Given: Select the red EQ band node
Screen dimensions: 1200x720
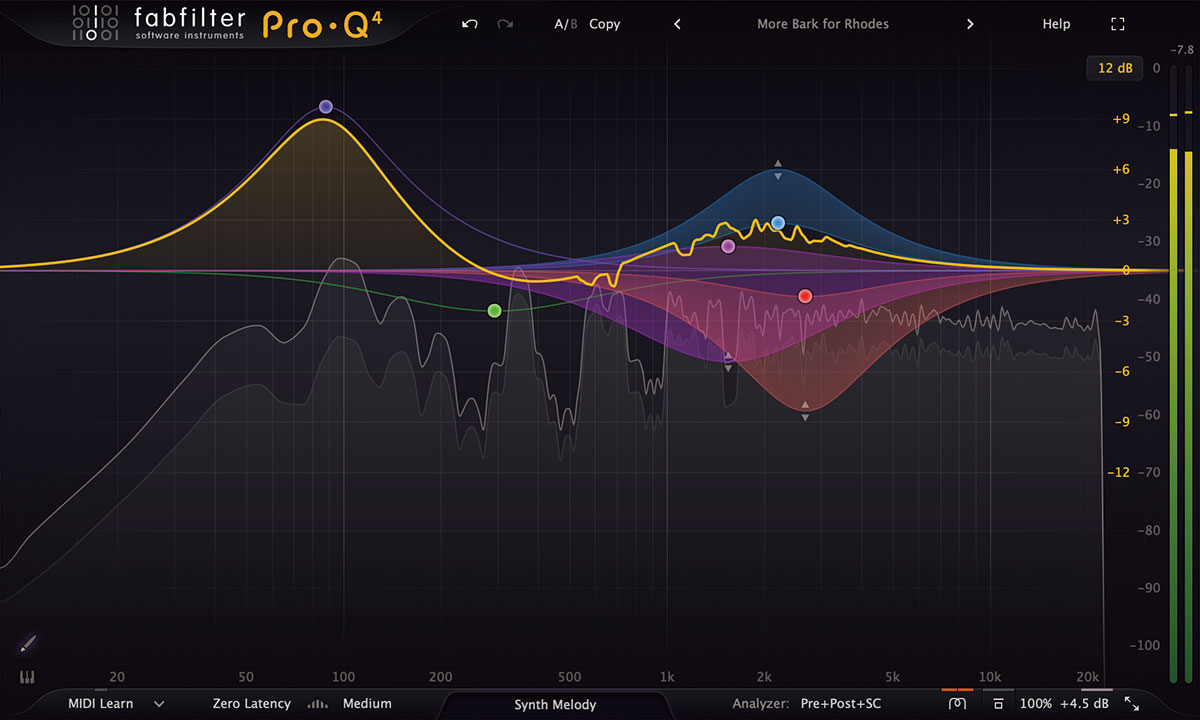Looking at the screenshot, I should pos(805,296).
